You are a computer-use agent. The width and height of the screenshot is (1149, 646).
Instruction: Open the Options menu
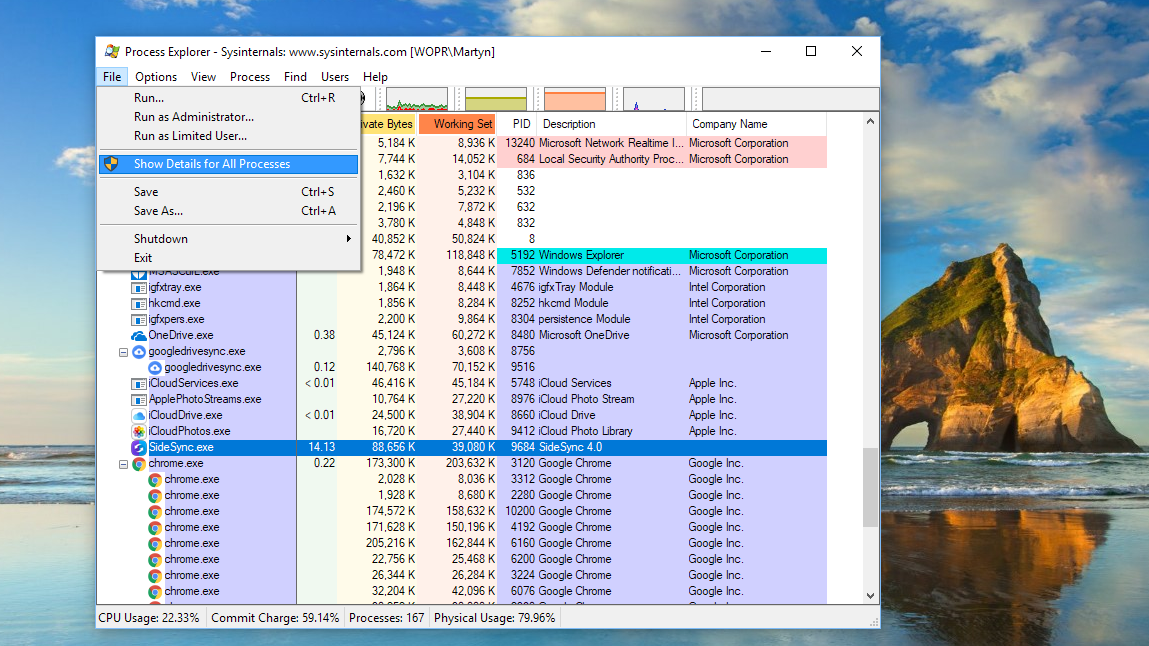pos(156,76)
